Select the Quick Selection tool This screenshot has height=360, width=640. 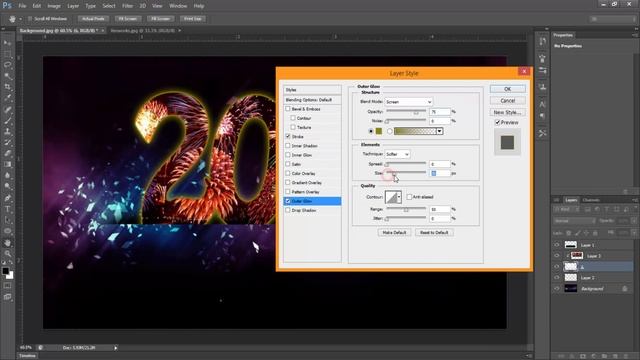click(7, 76)
